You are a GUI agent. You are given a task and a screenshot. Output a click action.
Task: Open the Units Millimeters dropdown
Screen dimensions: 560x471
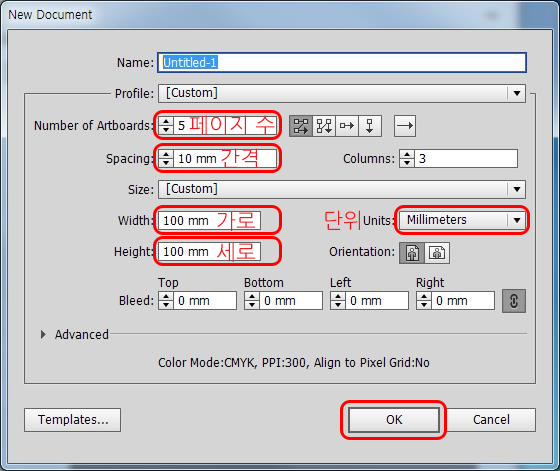(462, 220)
